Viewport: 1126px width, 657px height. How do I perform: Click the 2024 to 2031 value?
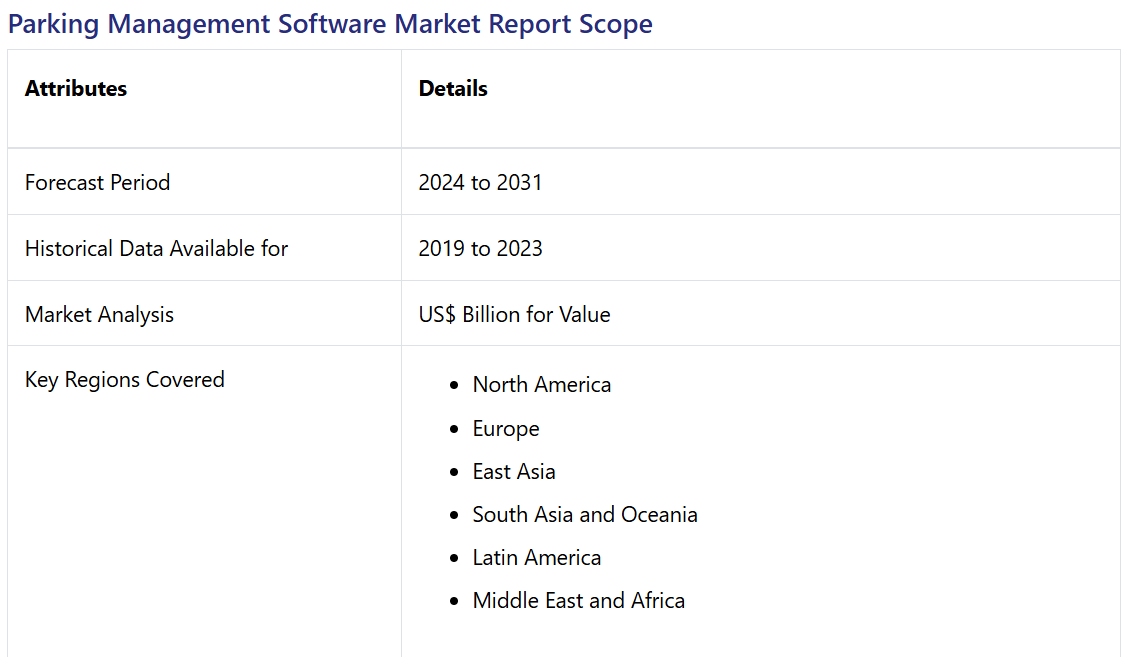[480, 182]
